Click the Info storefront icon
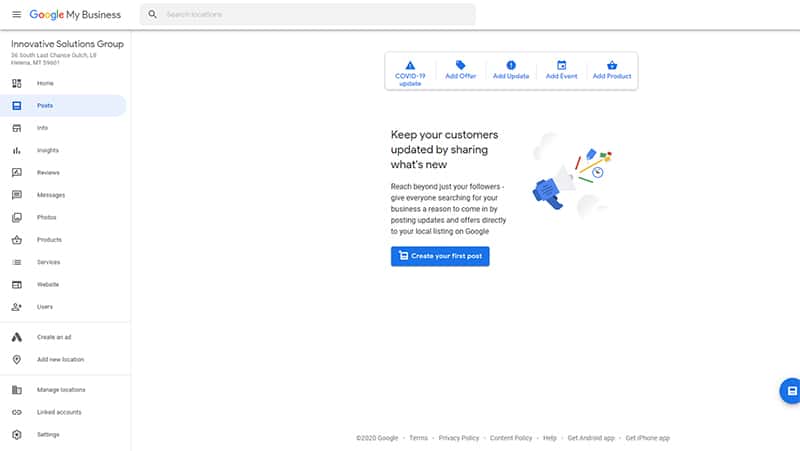This screenshot has width=800, height=451. pos(17,128)
